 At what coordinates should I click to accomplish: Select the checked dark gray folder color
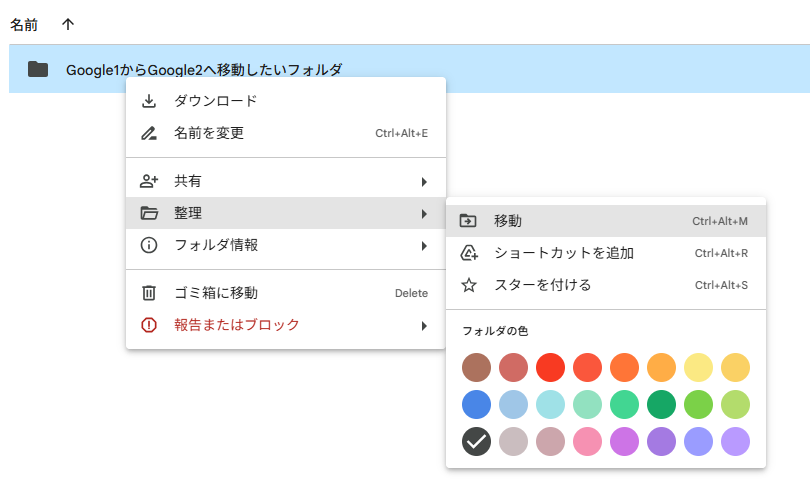pyautogui.click(x=476, y=442)
